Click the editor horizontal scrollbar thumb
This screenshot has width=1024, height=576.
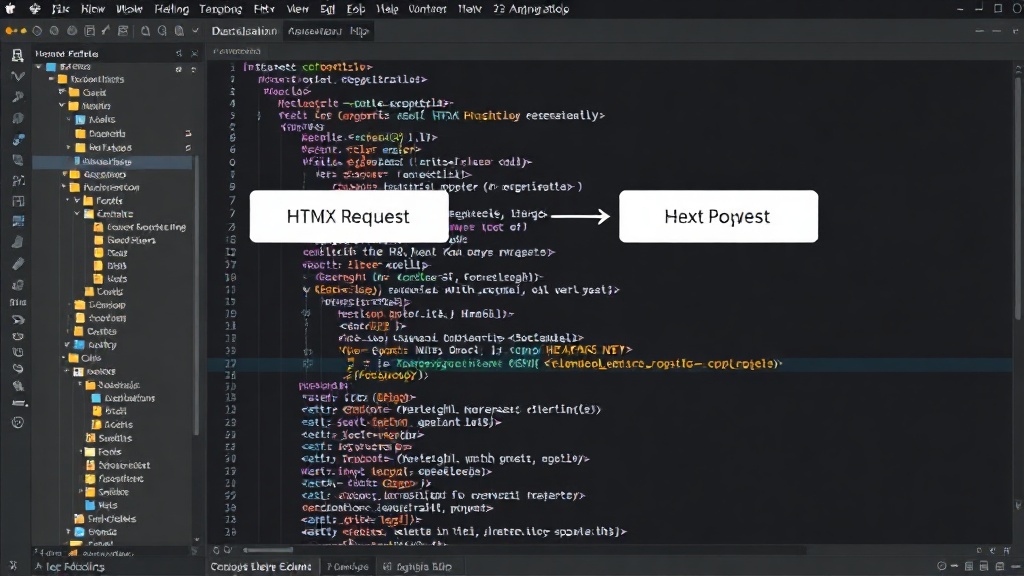(x=268, y=550)
